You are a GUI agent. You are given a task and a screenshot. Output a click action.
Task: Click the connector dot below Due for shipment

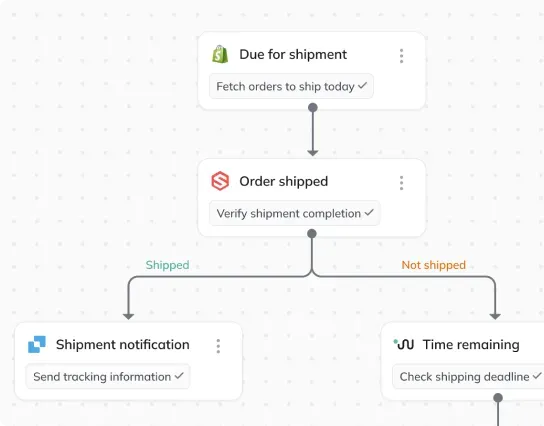313,108
